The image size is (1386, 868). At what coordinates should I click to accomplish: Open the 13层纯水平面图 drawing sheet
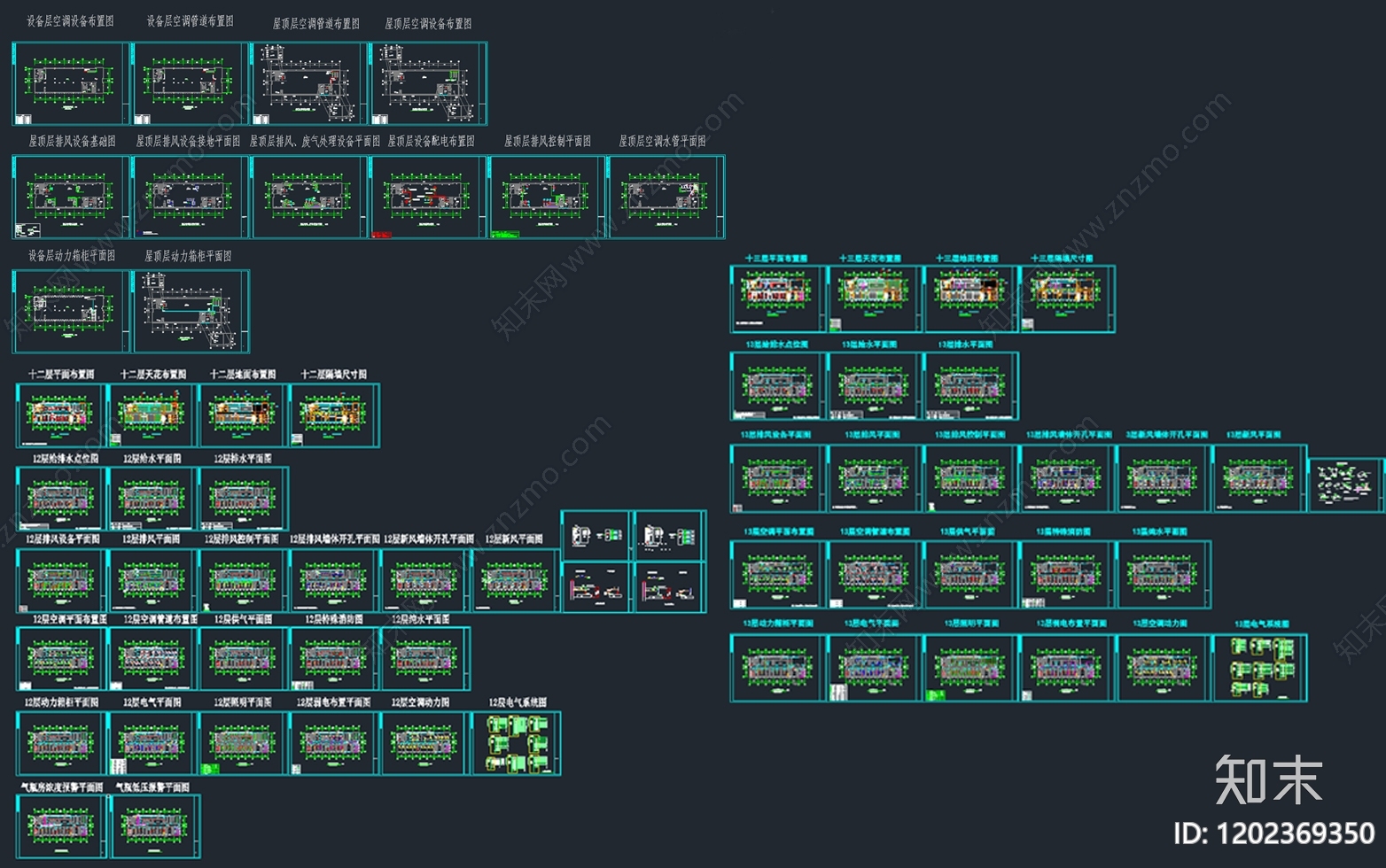tap(1164, 575)
